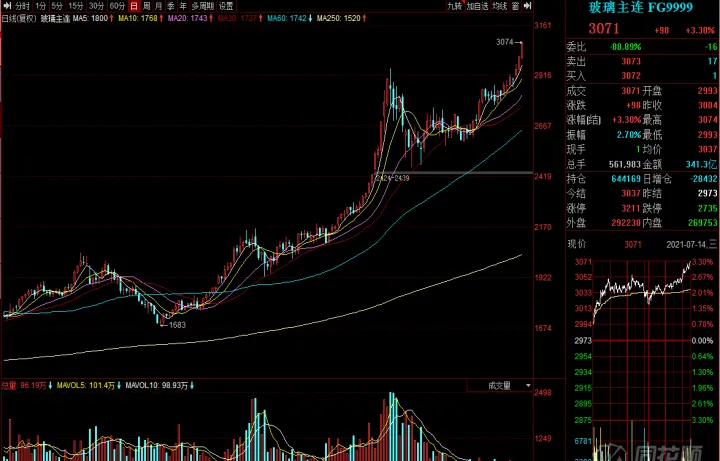Image resolution: width=720 pixels, height=461 pixels.
Task: Open the 成交量 indicator dropdown
Action: point(503,384)
